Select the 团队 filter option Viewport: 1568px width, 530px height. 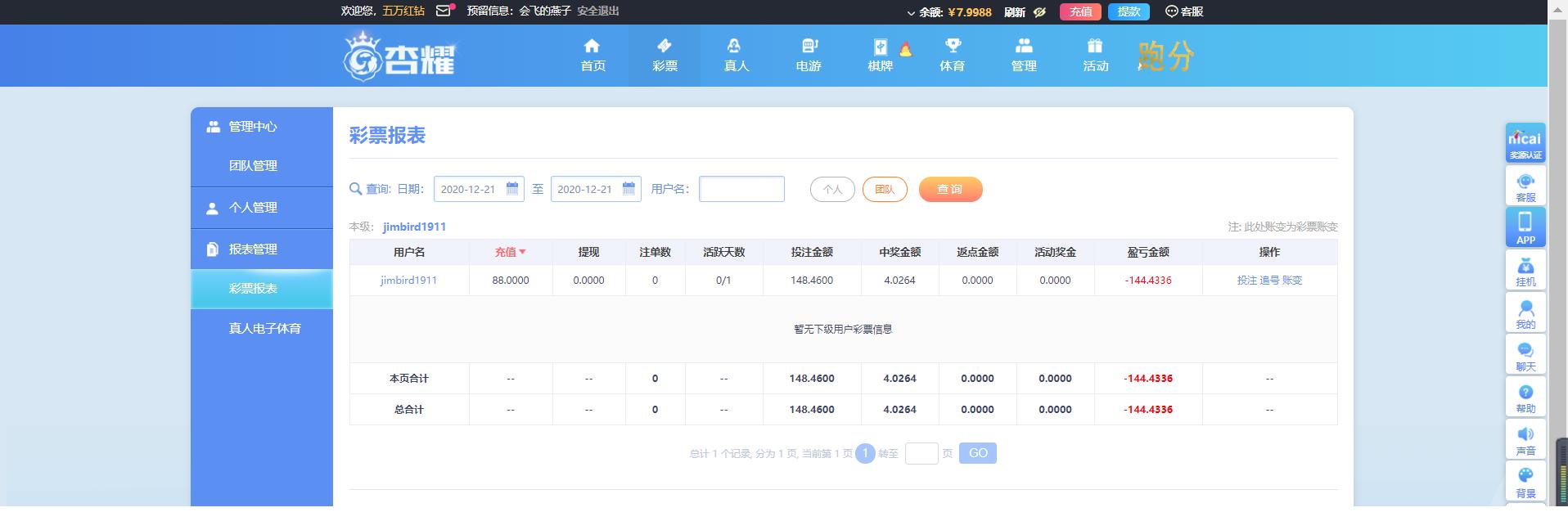pyautogui.click(x=885, y=189)
